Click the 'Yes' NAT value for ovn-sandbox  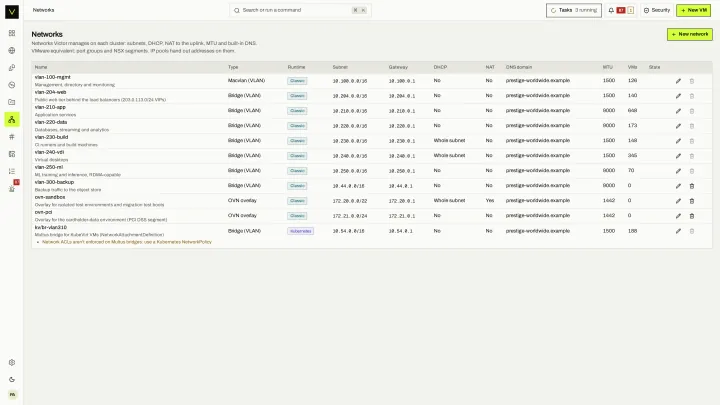(489, 201)
